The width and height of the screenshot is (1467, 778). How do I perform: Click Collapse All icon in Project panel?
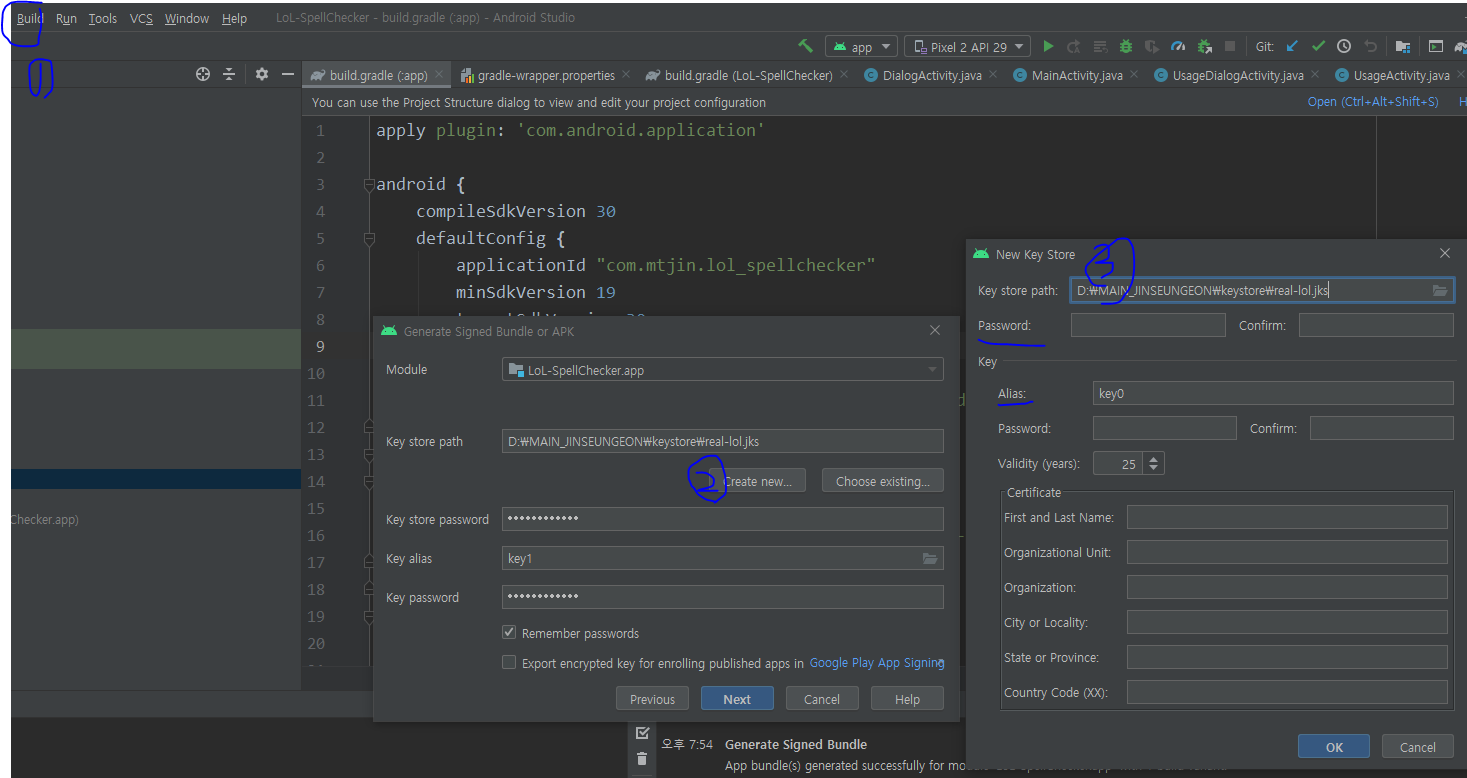click(x=229, y=74)
